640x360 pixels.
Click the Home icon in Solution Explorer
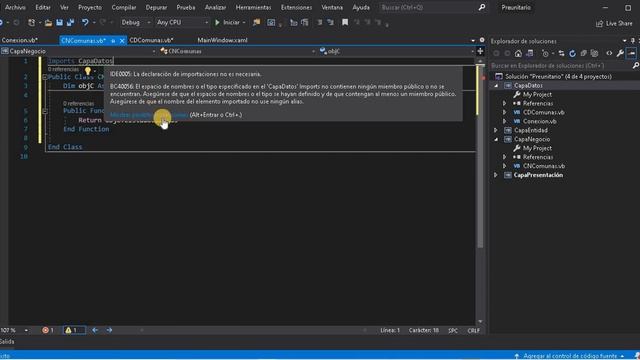click(x=518, y=53)
